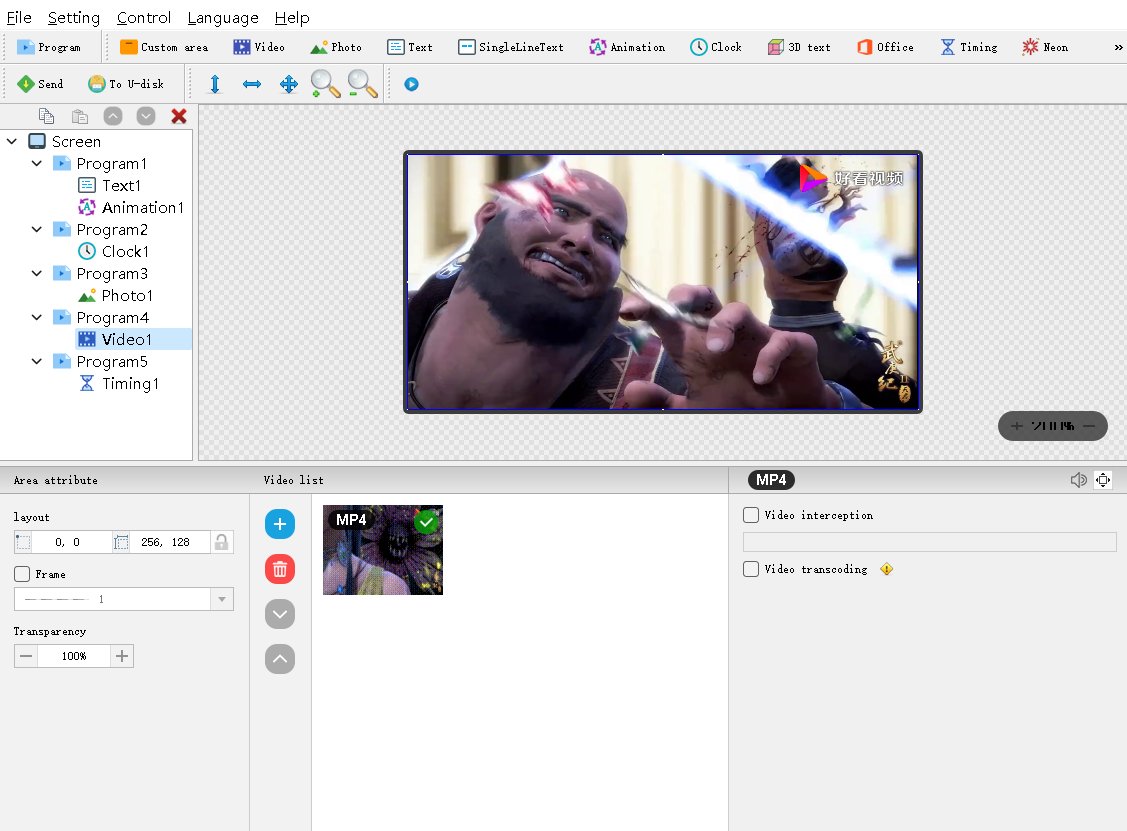Viewport: 1127px width, 831px height.
Task: Toggle the layout size lock icon
Action: point(221,542)
